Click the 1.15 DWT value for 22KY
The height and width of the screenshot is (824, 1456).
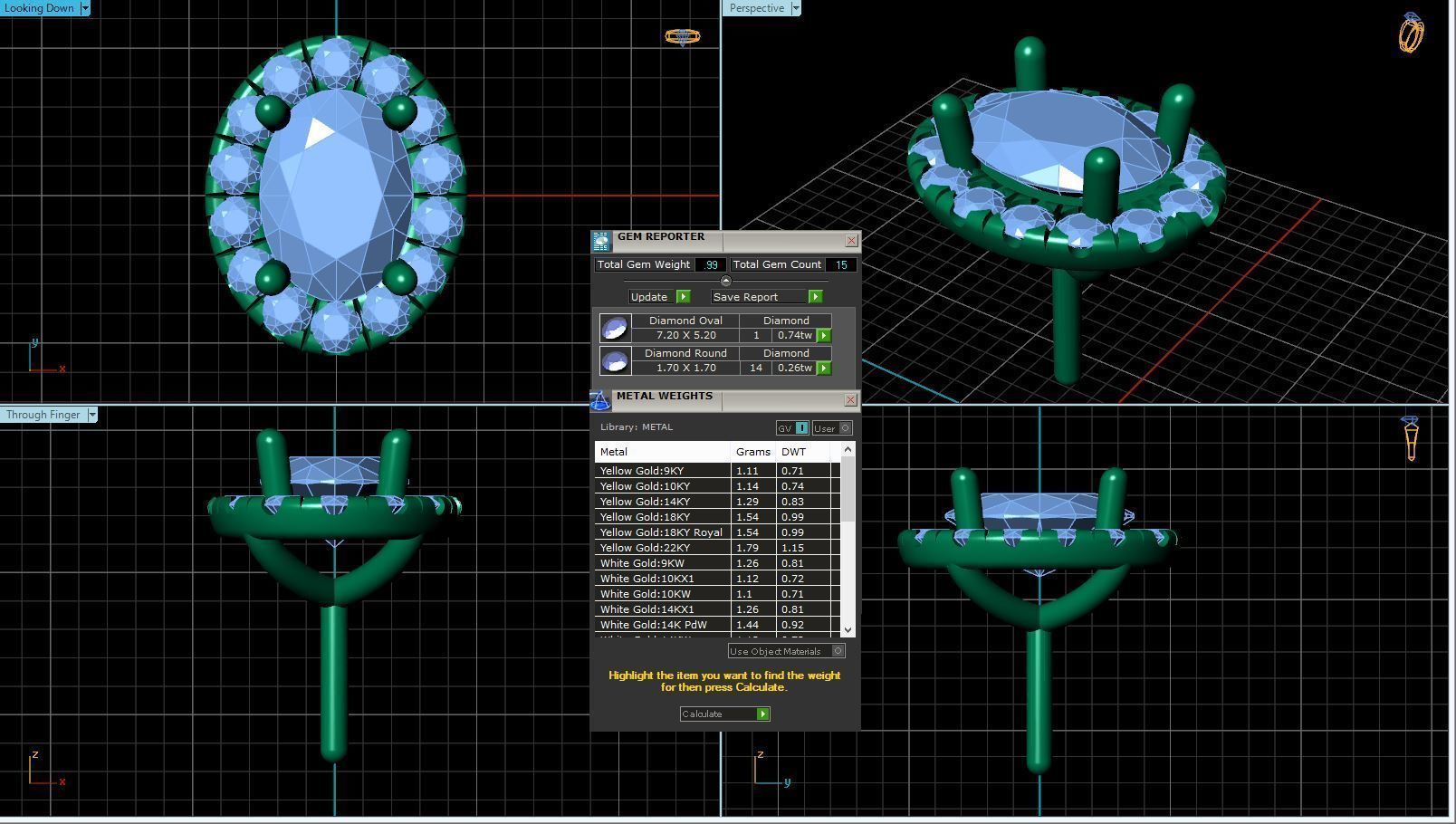pos(802,548)
